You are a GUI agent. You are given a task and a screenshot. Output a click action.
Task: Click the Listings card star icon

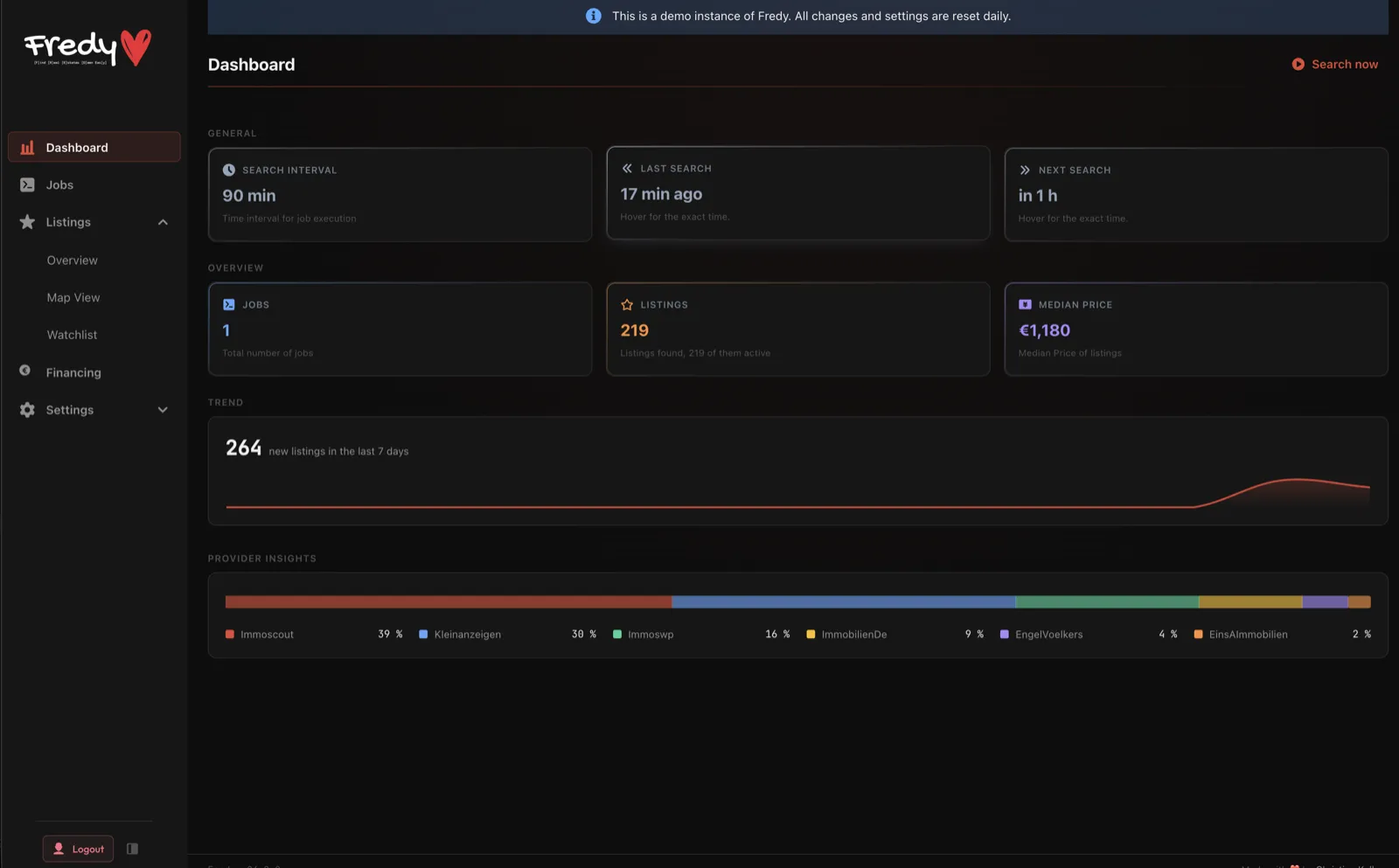click(627, 305)
